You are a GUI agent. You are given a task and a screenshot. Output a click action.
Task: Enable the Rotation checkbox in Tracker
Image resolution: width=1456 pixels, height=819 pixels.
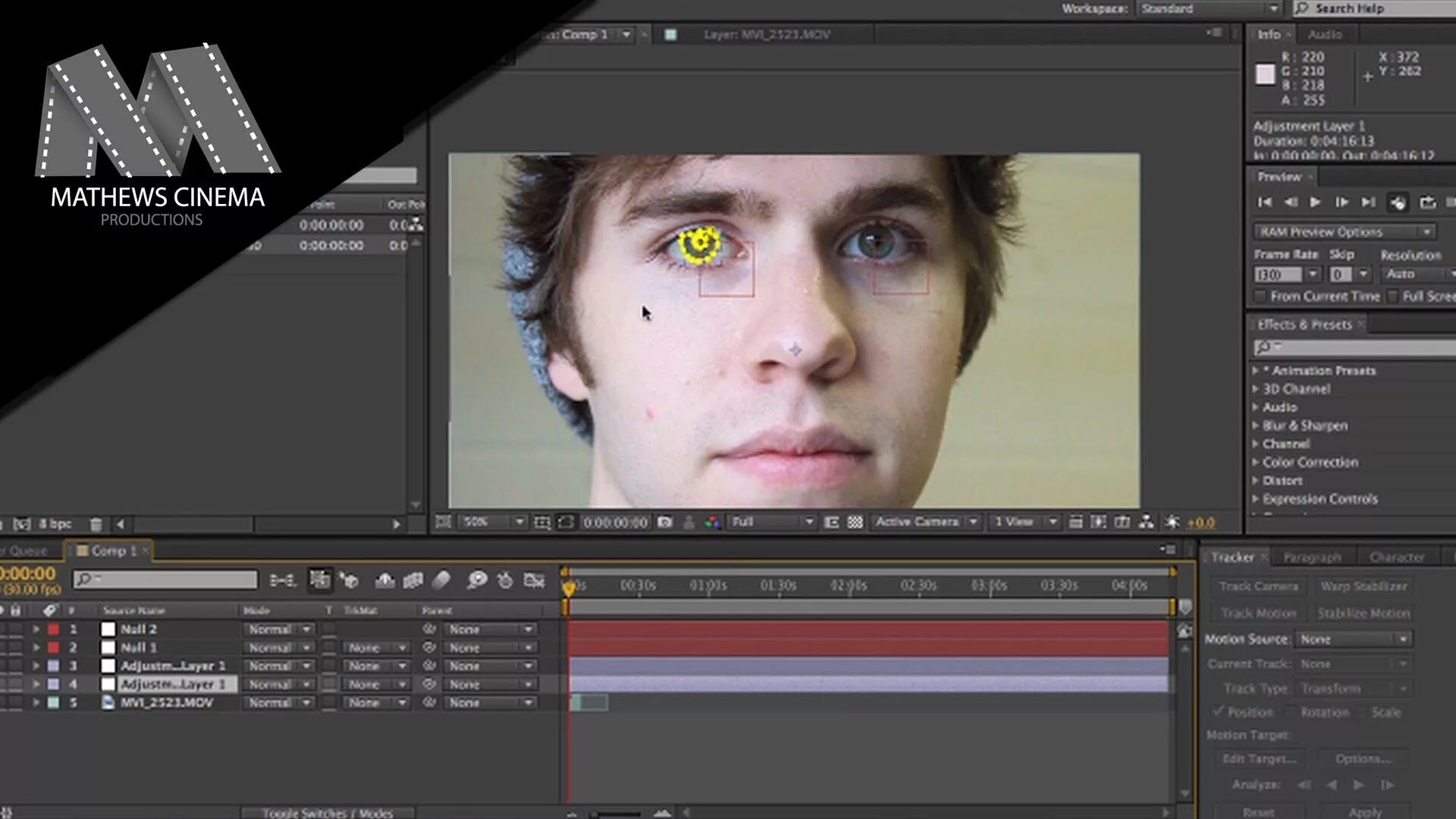pyautogui.click(x=1289, y=712)
